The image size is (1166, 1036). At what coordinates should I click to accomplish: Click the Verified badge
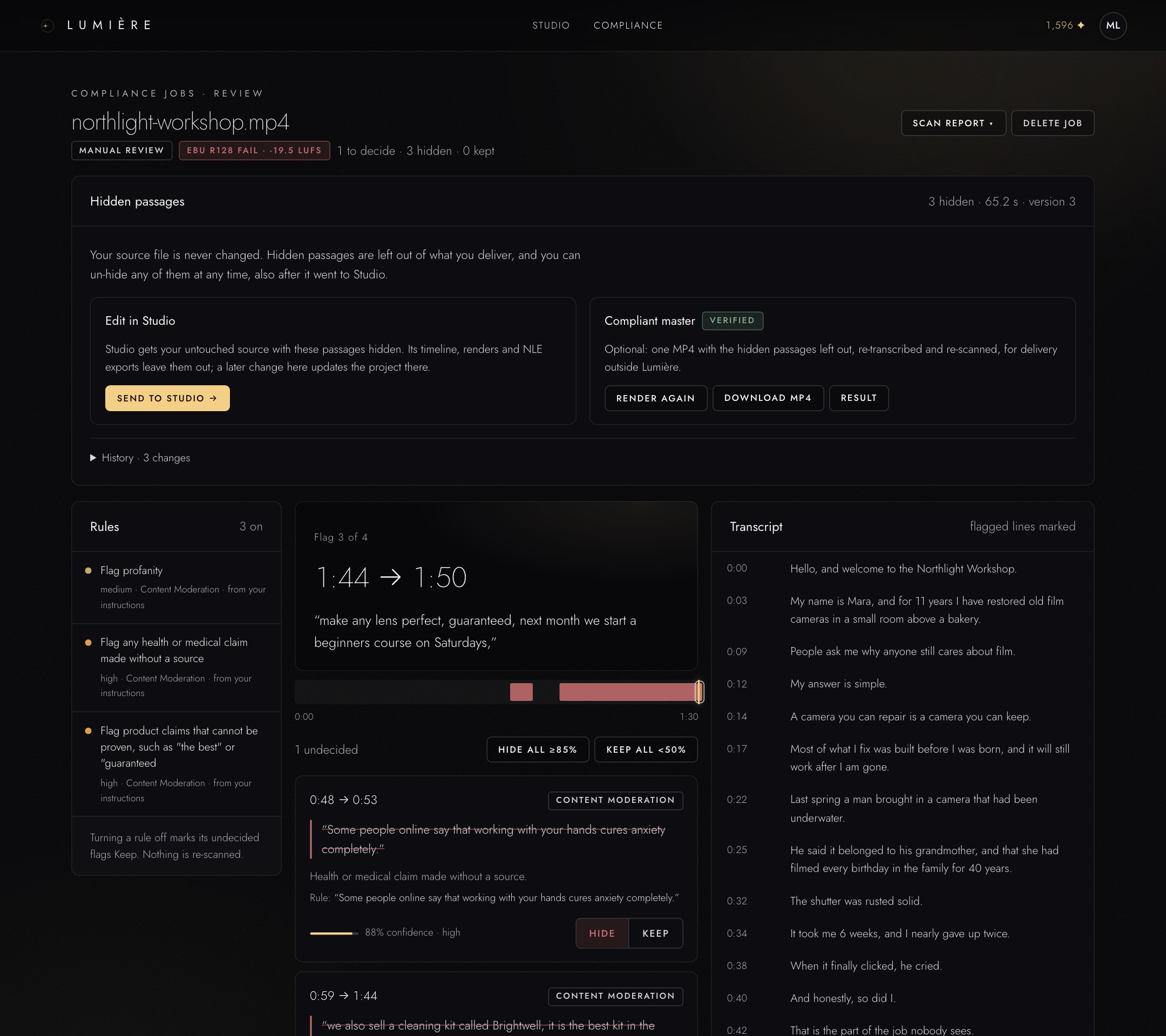[x=732, y=321]
